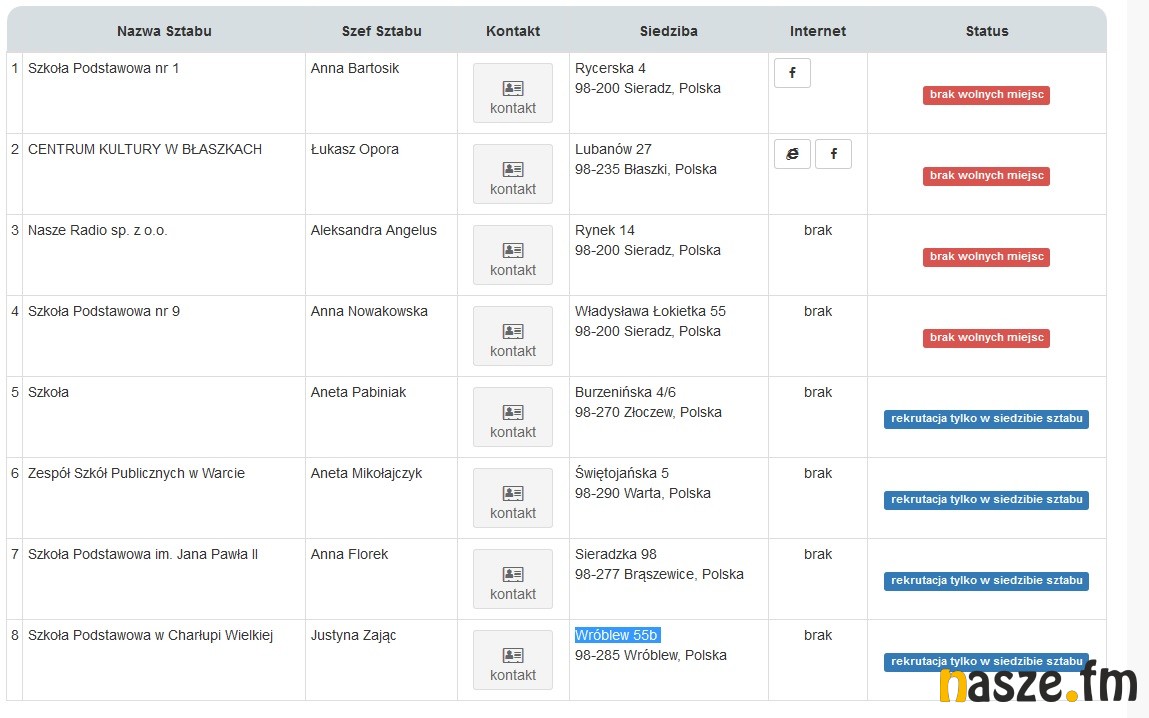
Task: Open kontakt for Aneta Pabiniak
Action: 513,418
